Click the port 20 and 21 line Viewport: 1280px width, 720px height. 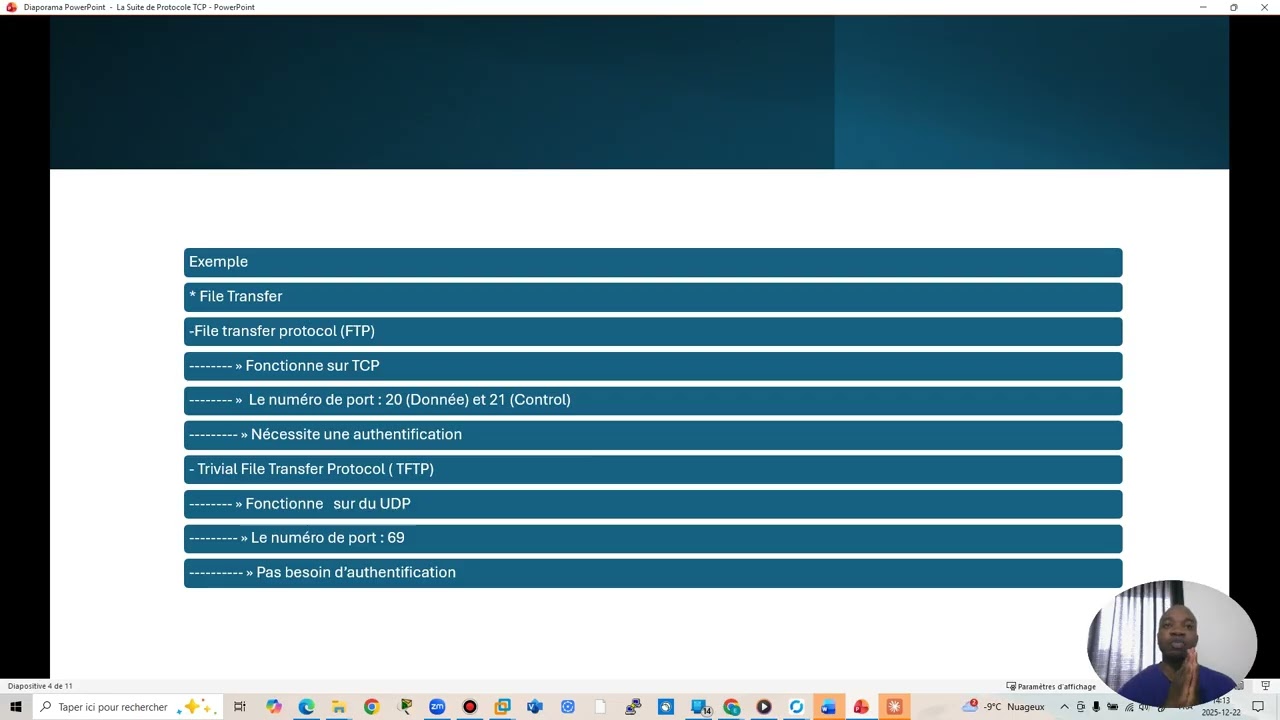click(x=653, y=400)
